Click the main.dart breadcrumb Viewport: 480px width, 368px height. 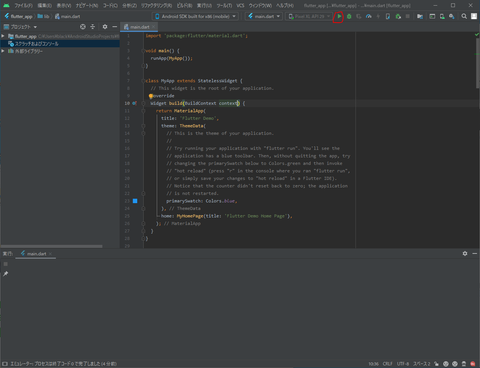pyautogui.click(x=67, y=16)
